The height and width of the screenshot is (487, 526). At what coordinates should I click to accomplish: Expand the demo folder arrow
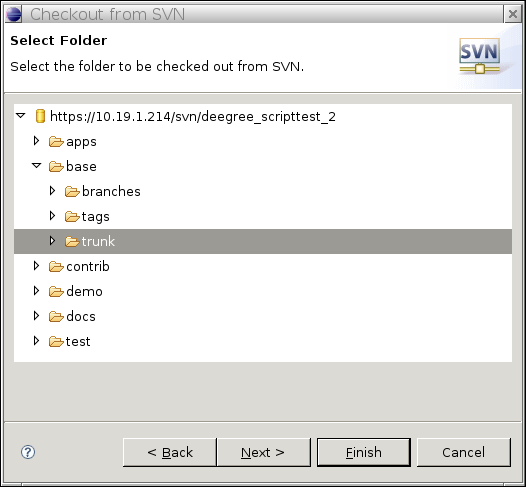[x=36, y=290]
